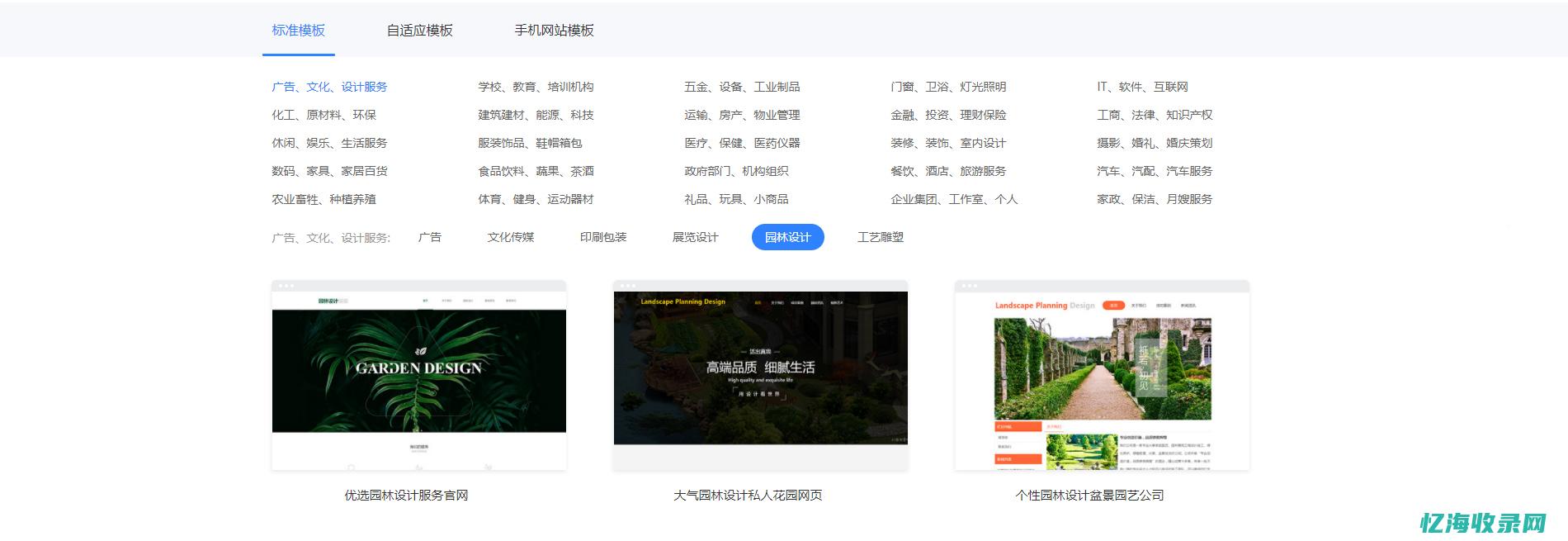Image resolution: width=1568 pixels, height=541 pixels.
Task: Click the 个性园林设计盆景园艺公司 title
Action: pyautogui.click(x=1089, y=496)
